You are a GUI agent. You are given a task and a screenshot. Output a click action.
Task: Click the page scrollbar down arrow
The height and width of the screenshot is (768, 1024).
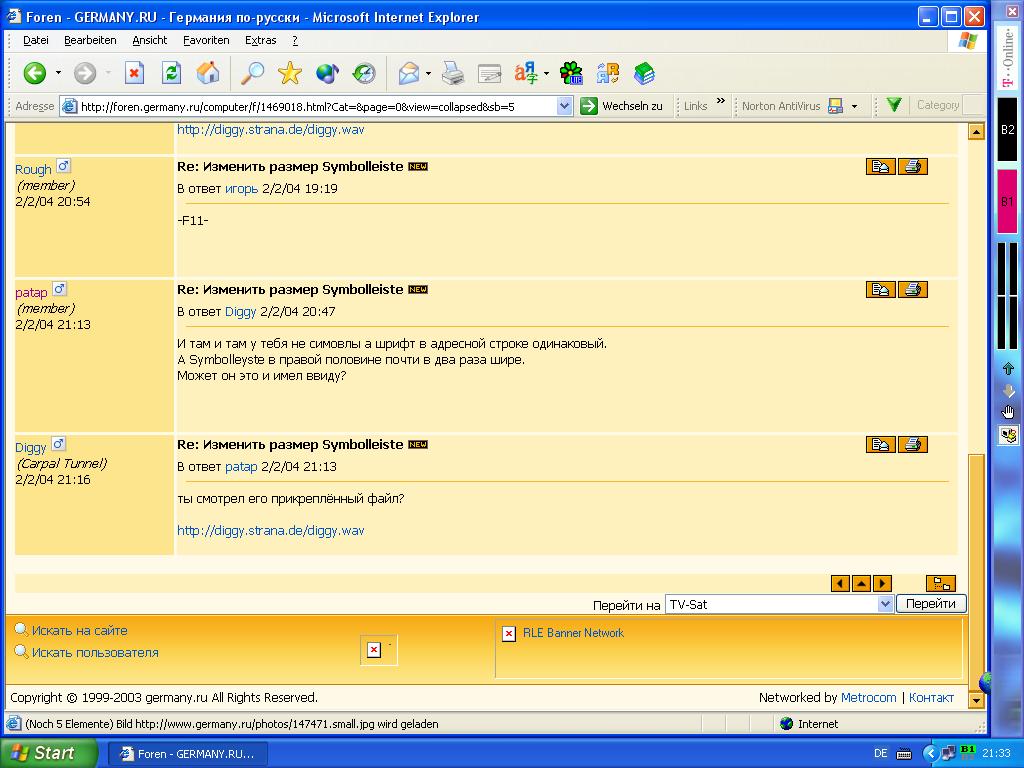click(x=976, y=700)
